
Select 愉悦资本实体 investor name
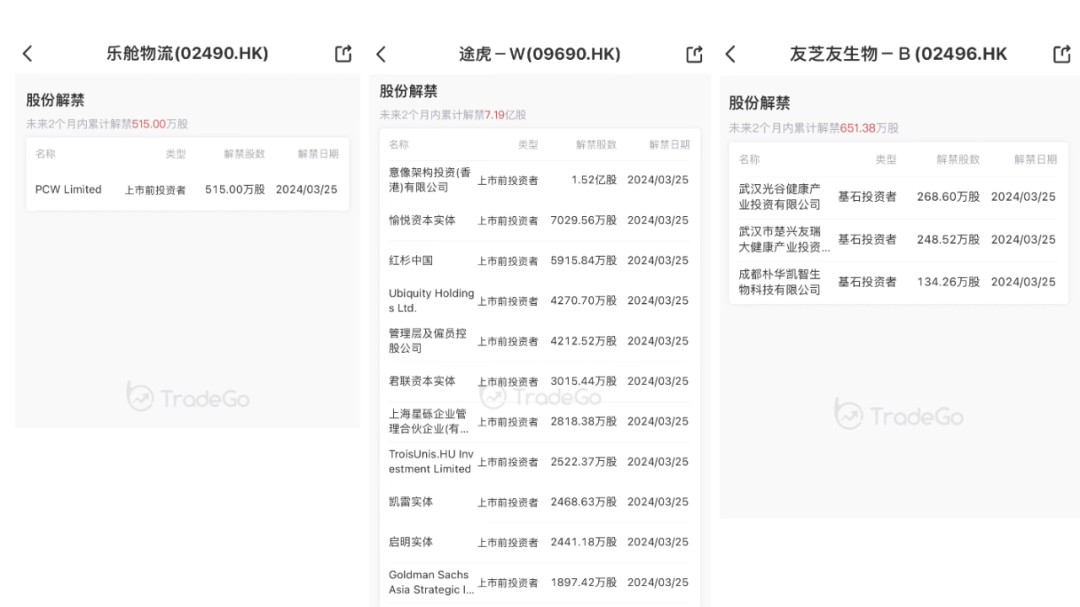point(422,220)
